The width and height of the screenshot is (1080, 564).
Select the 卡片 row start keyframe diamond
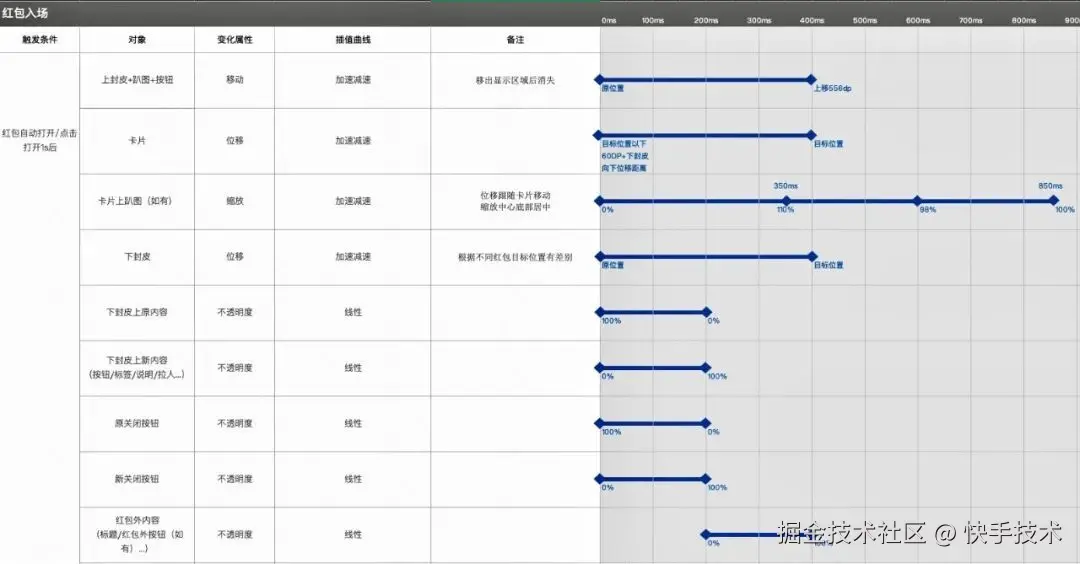point(598,136)
